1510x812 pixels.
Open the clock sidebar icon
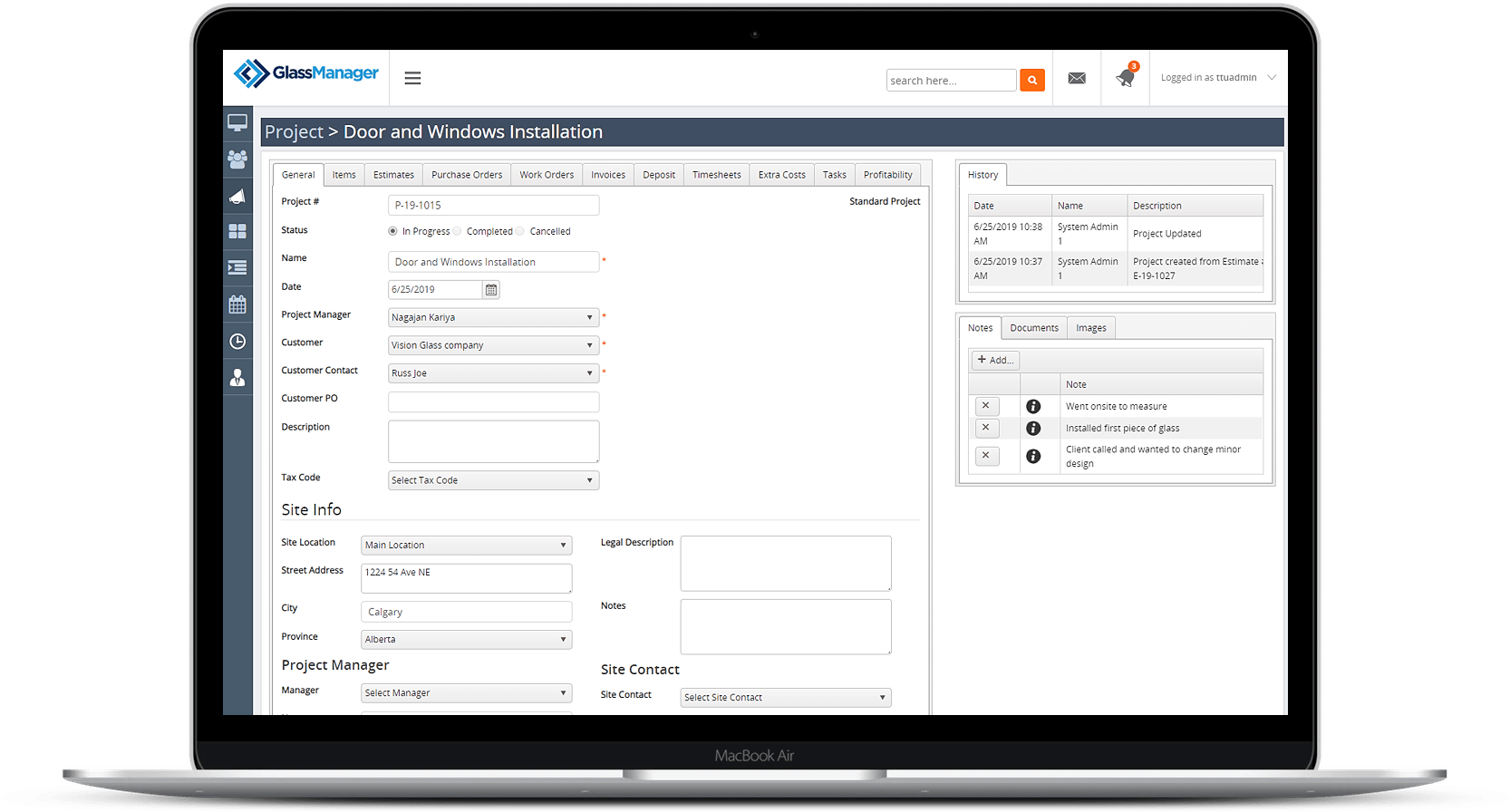(237, 342)
